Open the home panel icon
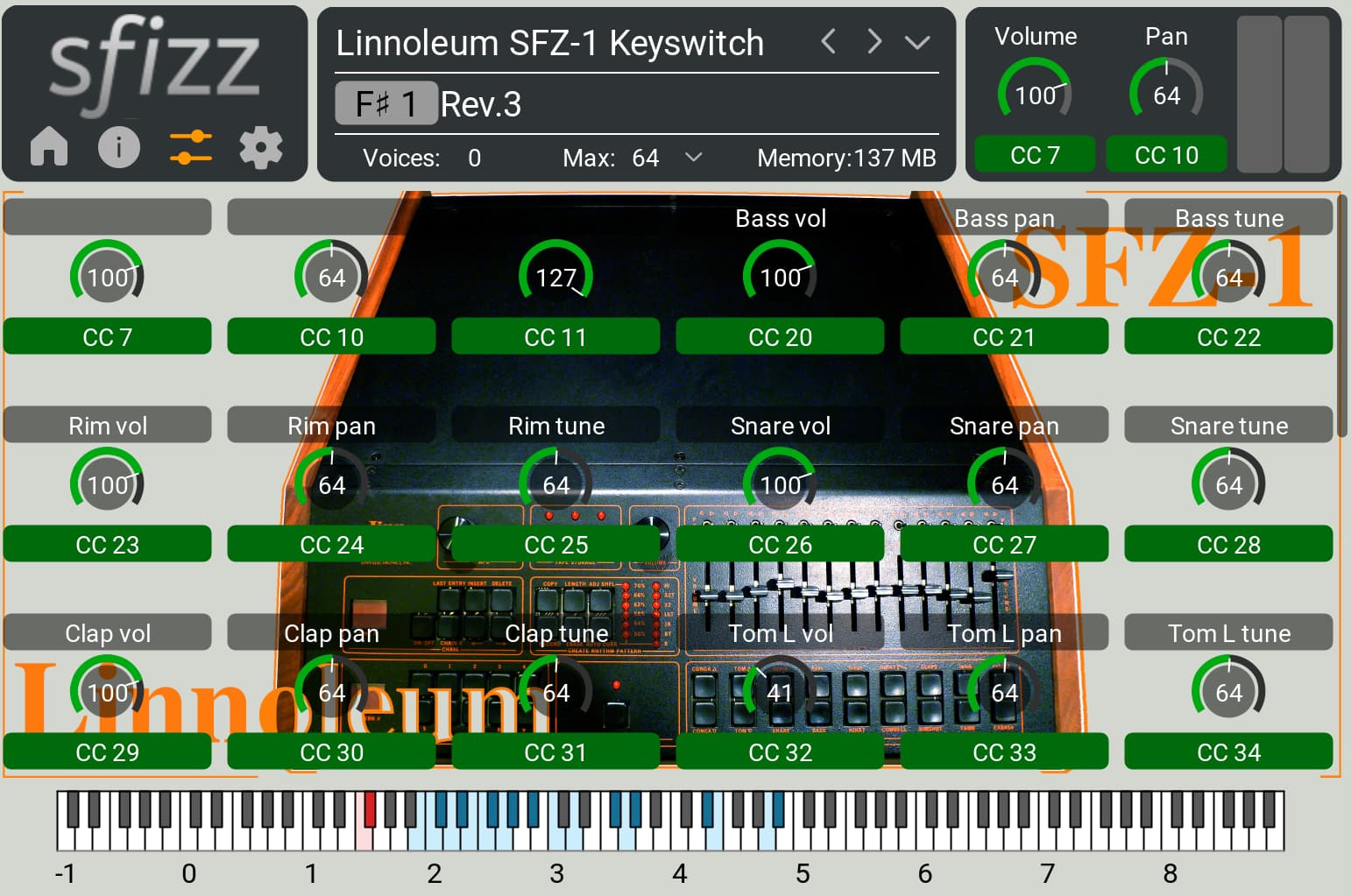 coord(49,146)
